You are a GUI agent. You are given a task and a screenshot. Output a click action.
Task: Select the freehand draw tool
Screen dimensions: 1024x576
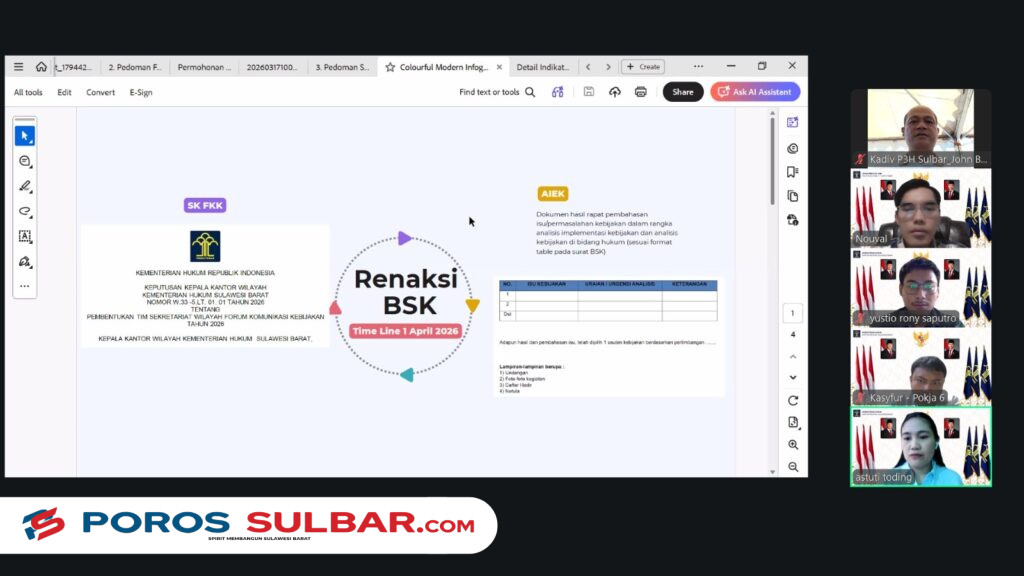[x=24, y=212]
